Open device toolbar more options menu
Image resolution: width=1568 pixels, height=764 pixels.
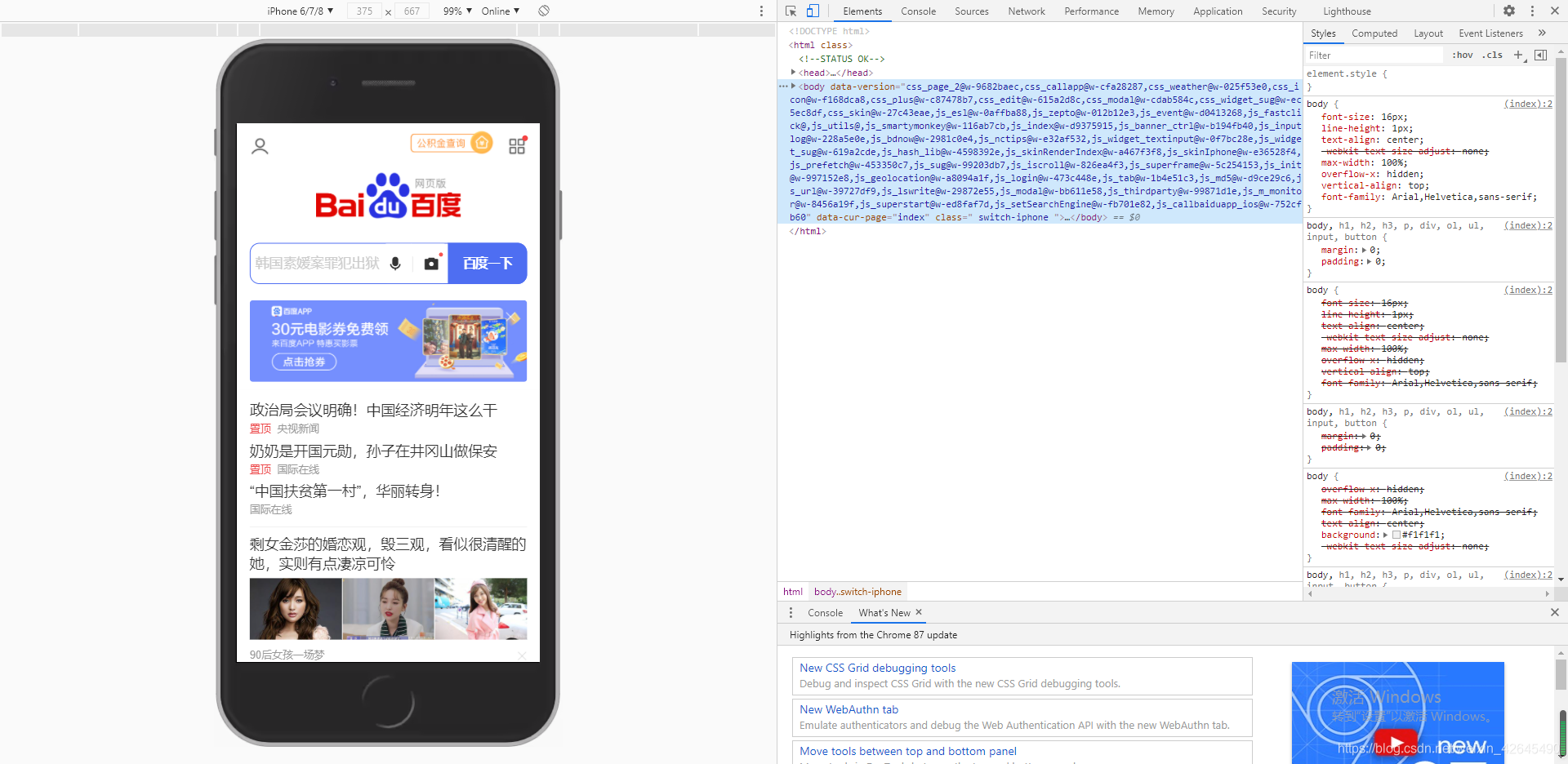(761, 11)
